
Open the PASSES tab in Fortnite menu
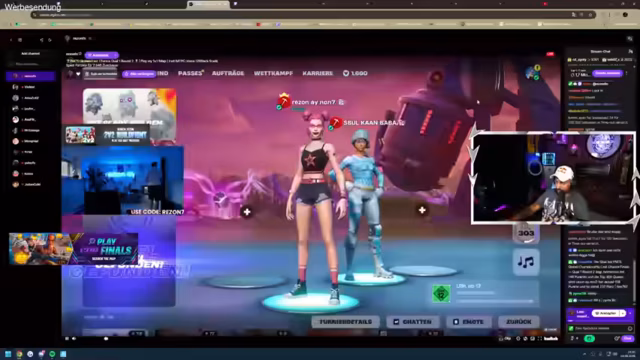(x=190, y=73)
